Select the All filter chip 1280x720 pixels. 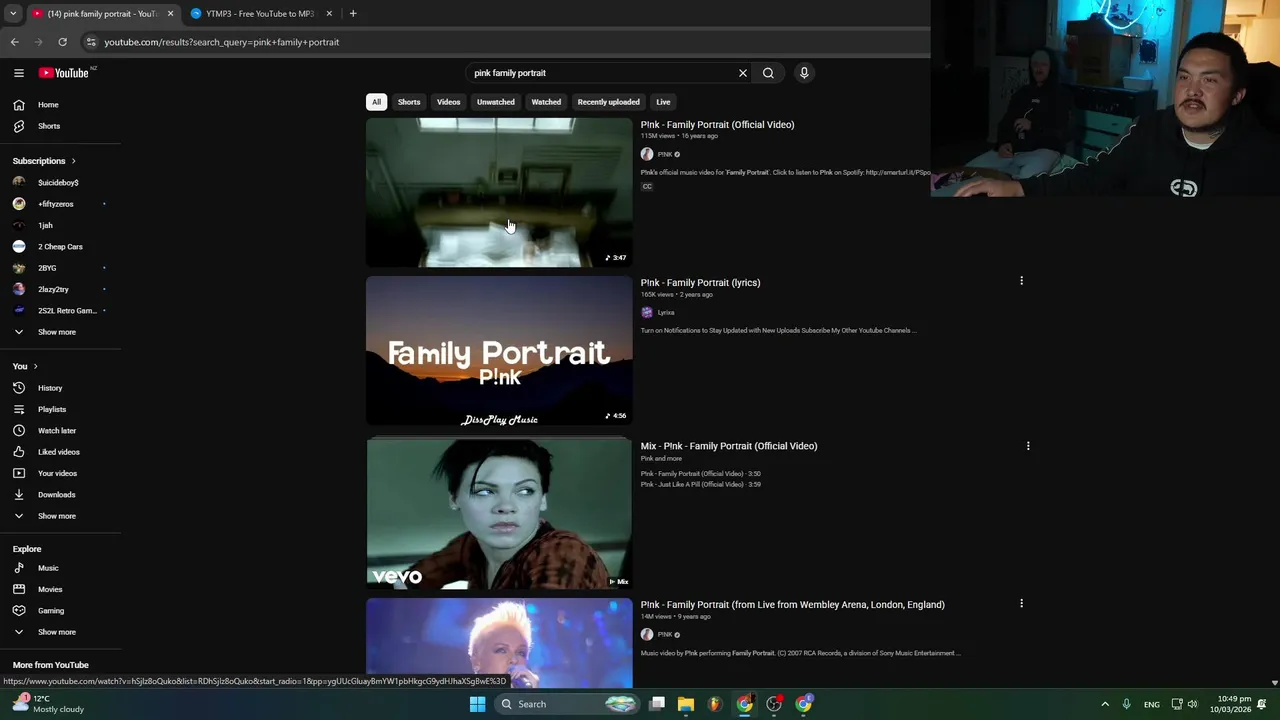pos(376,102)
